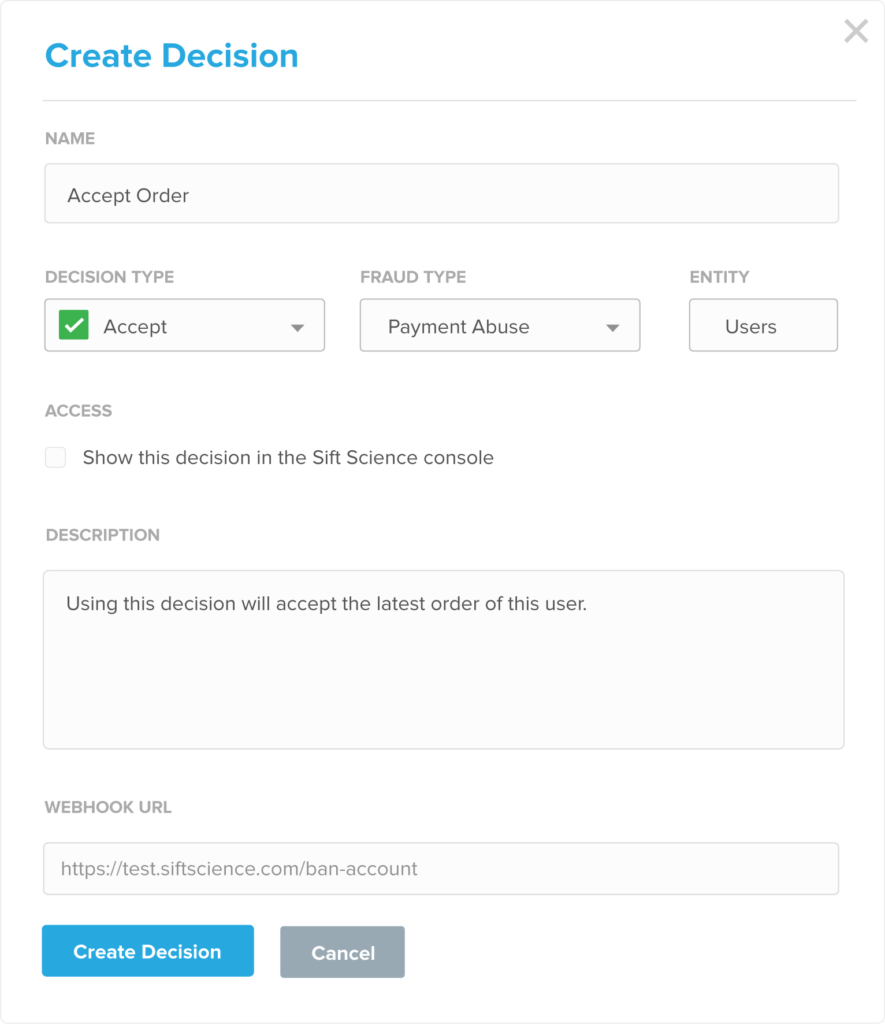Click the green Accept checkmark icon
The width and height of the screenshot is (885, 1024).
tap(72, 325)
